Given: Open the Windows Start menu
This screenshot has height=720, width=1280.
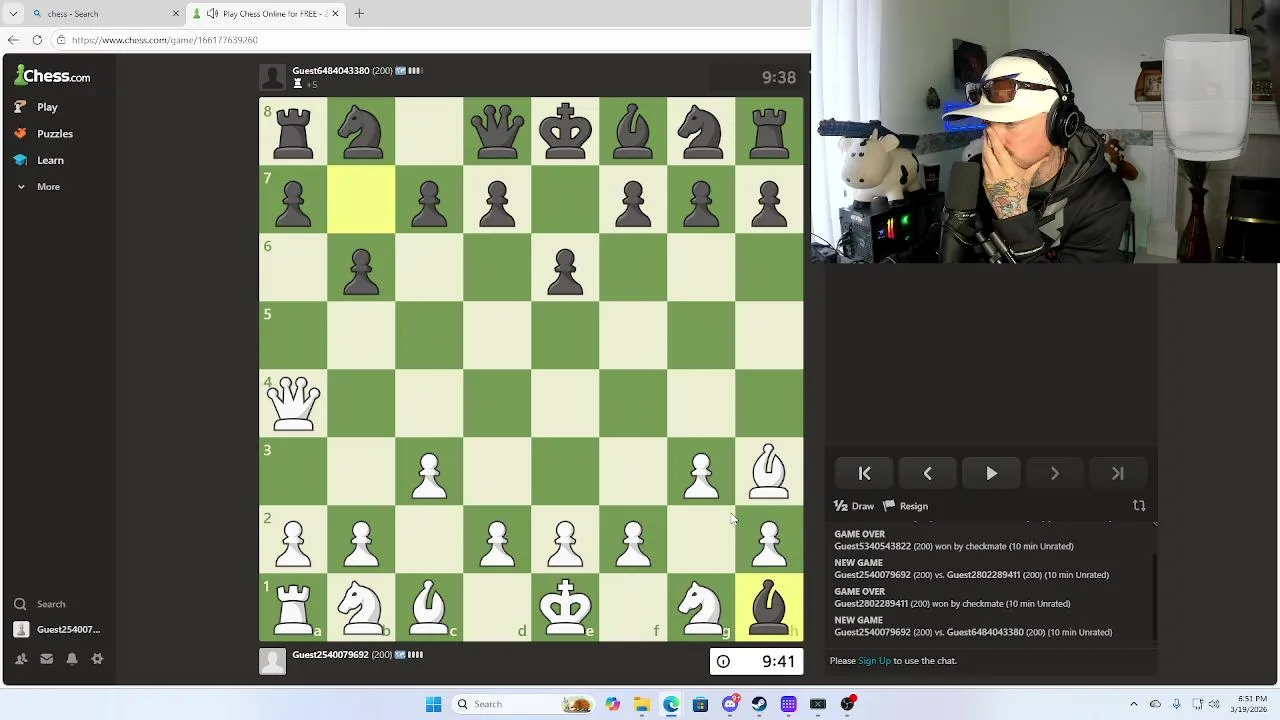Looking at the screenshot, I should [x=433, y=704].
